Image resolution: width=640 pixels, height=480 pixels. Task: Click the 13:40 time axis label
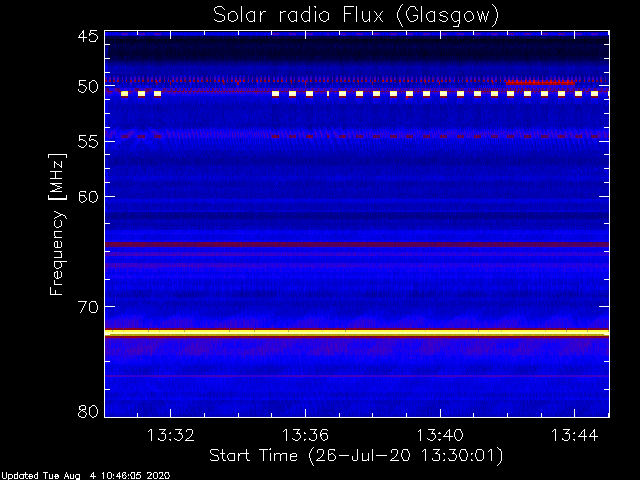click(440, 435)
